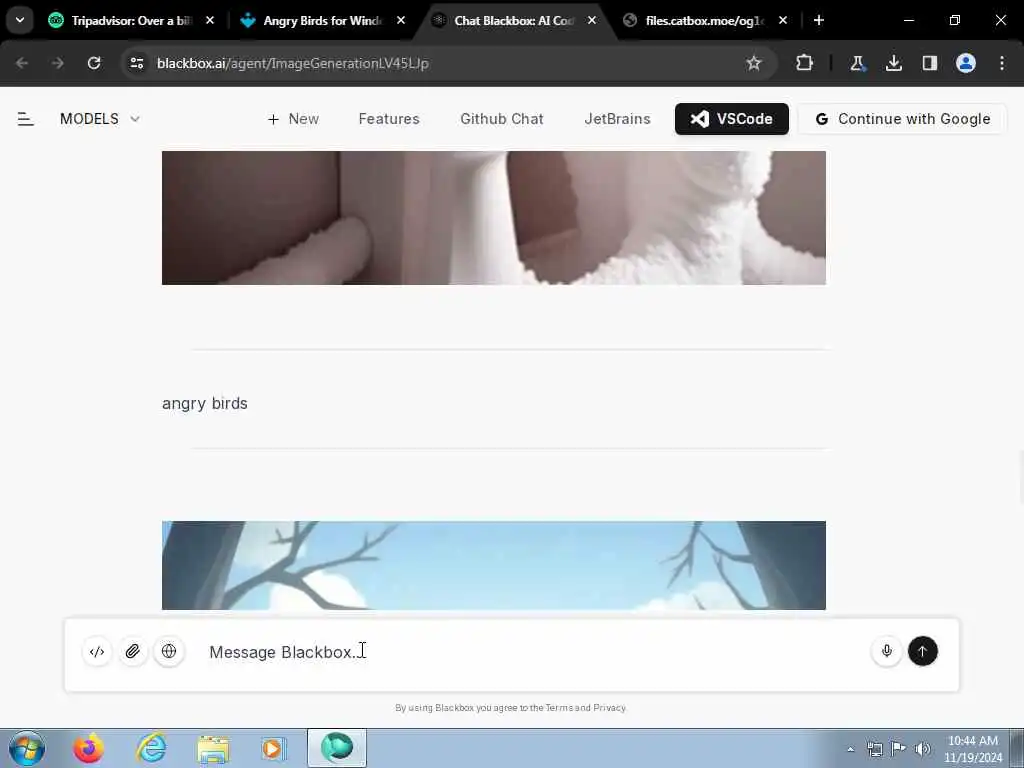The height and width of the screenshot is (768, 1024).
Task: Open the generated sky and branches image
Action: tap(494, 566)
